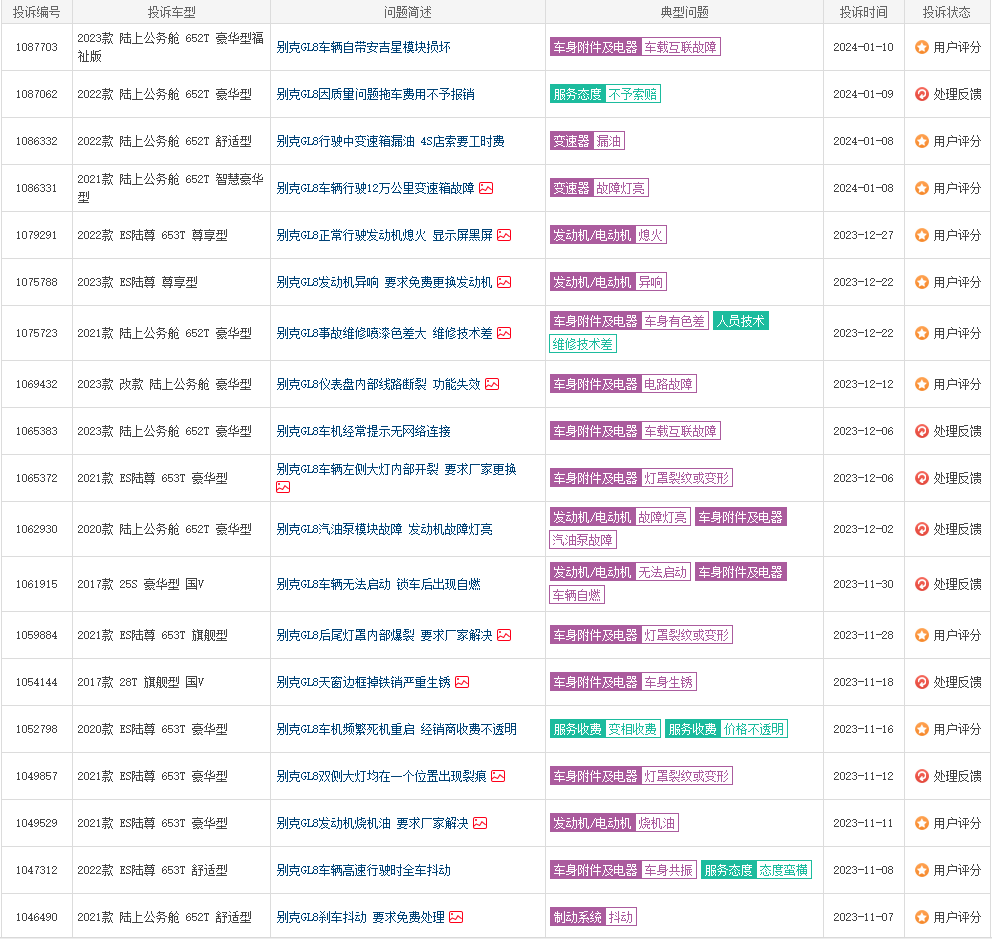Viewport: 992px width, 939px height.
Task: Select the 不予索赔 service attitude tag
Action: click(633, 94)
